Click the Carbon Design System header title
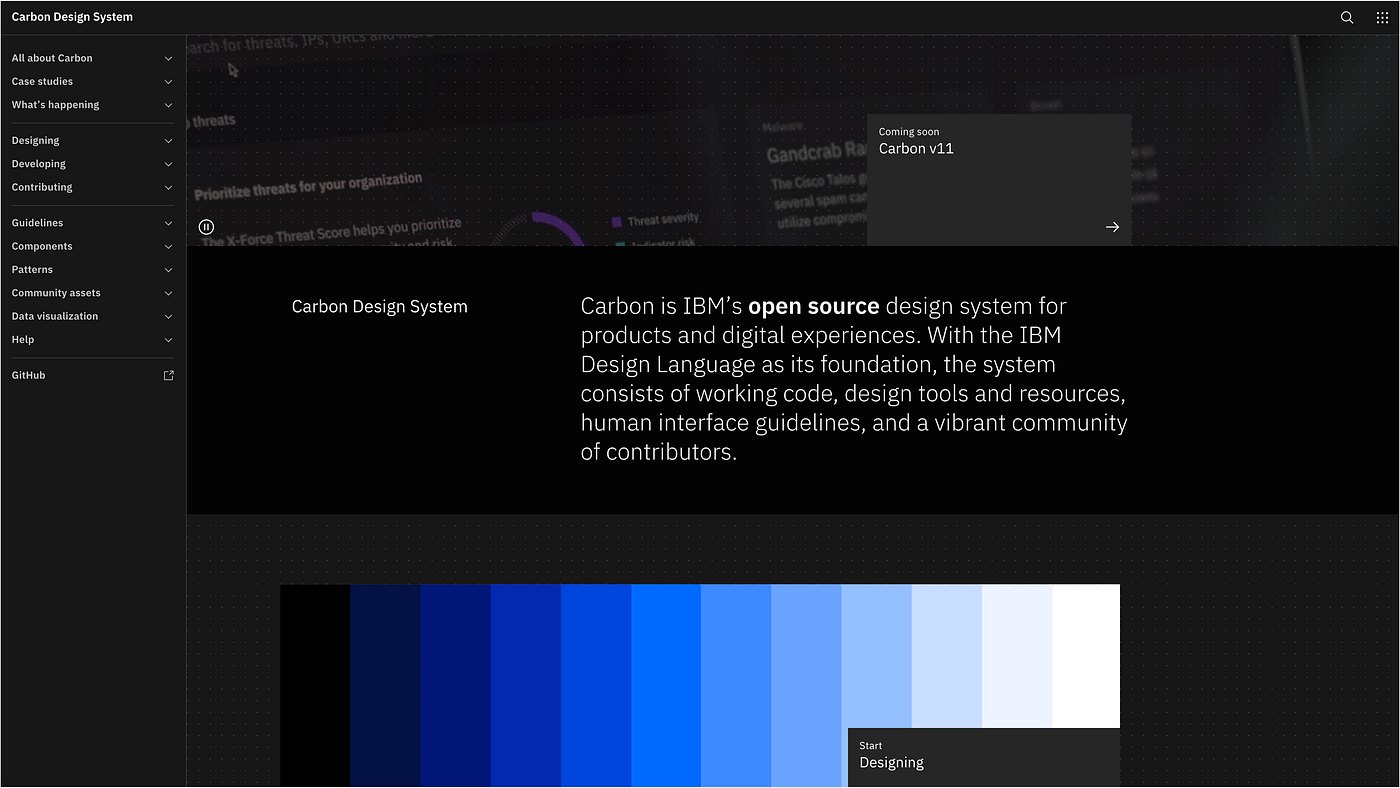This screenshot has height=788, width=1400. [x=72, y=17]
